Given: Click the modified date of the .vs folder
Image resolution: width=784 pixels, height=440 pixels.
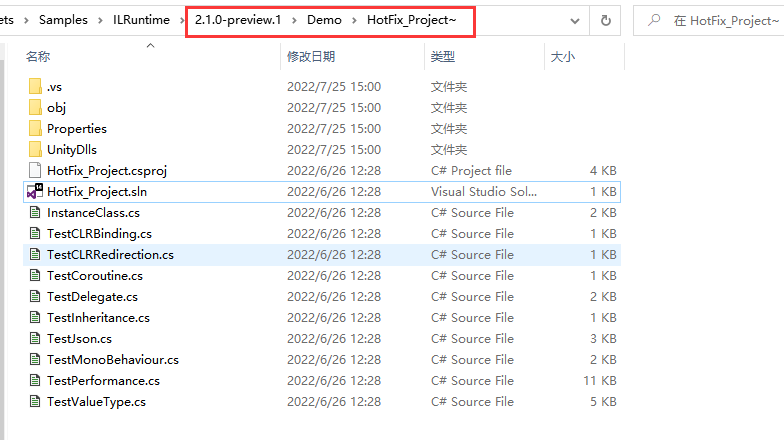Looking at the screenshot, I should coord(334,87).
